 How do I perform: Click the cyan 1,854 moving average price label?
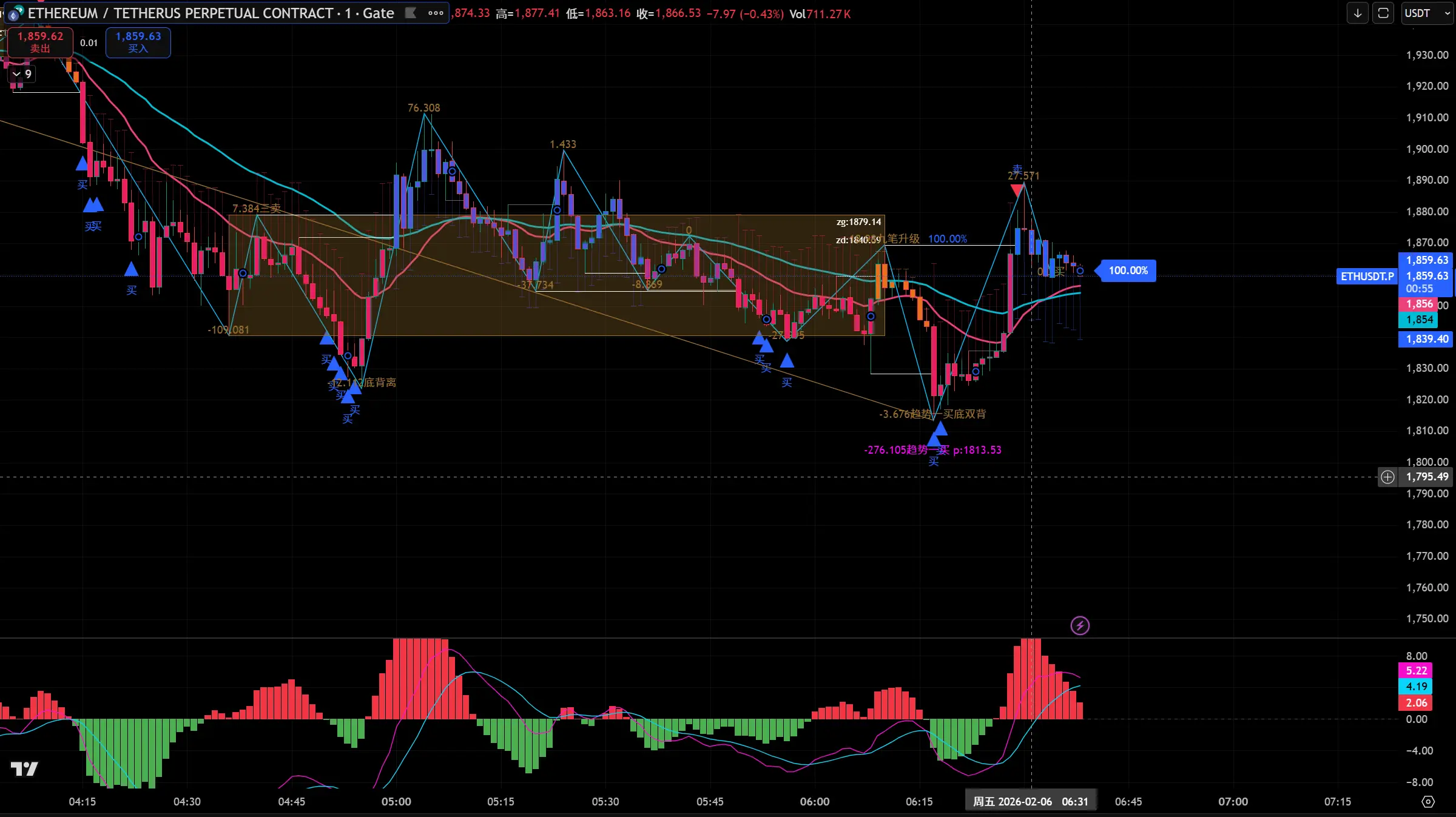(x=1420, y=320)
